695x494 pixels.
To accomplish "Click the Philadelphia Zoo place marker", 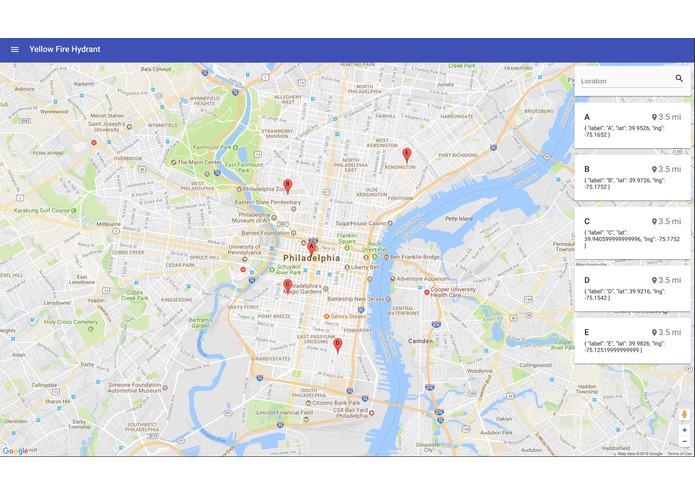I will [x=239, y=189].
